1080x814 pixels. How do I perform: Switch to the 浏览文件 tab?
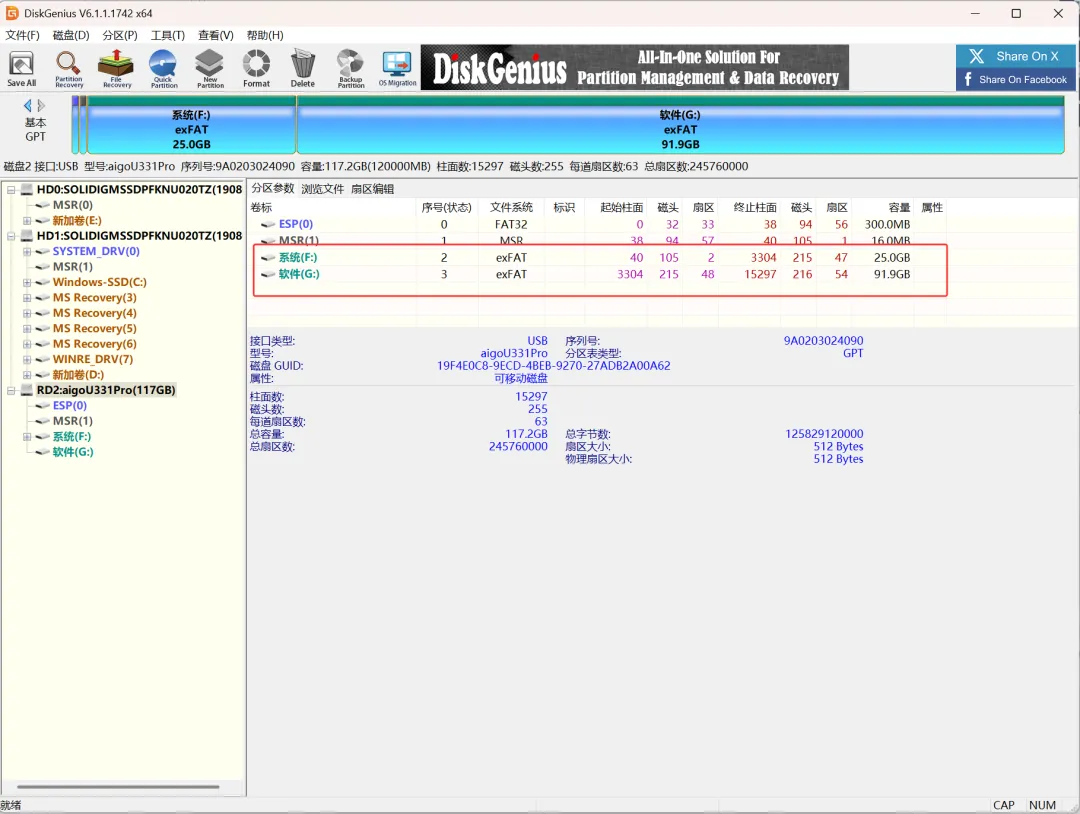point(322,189)
